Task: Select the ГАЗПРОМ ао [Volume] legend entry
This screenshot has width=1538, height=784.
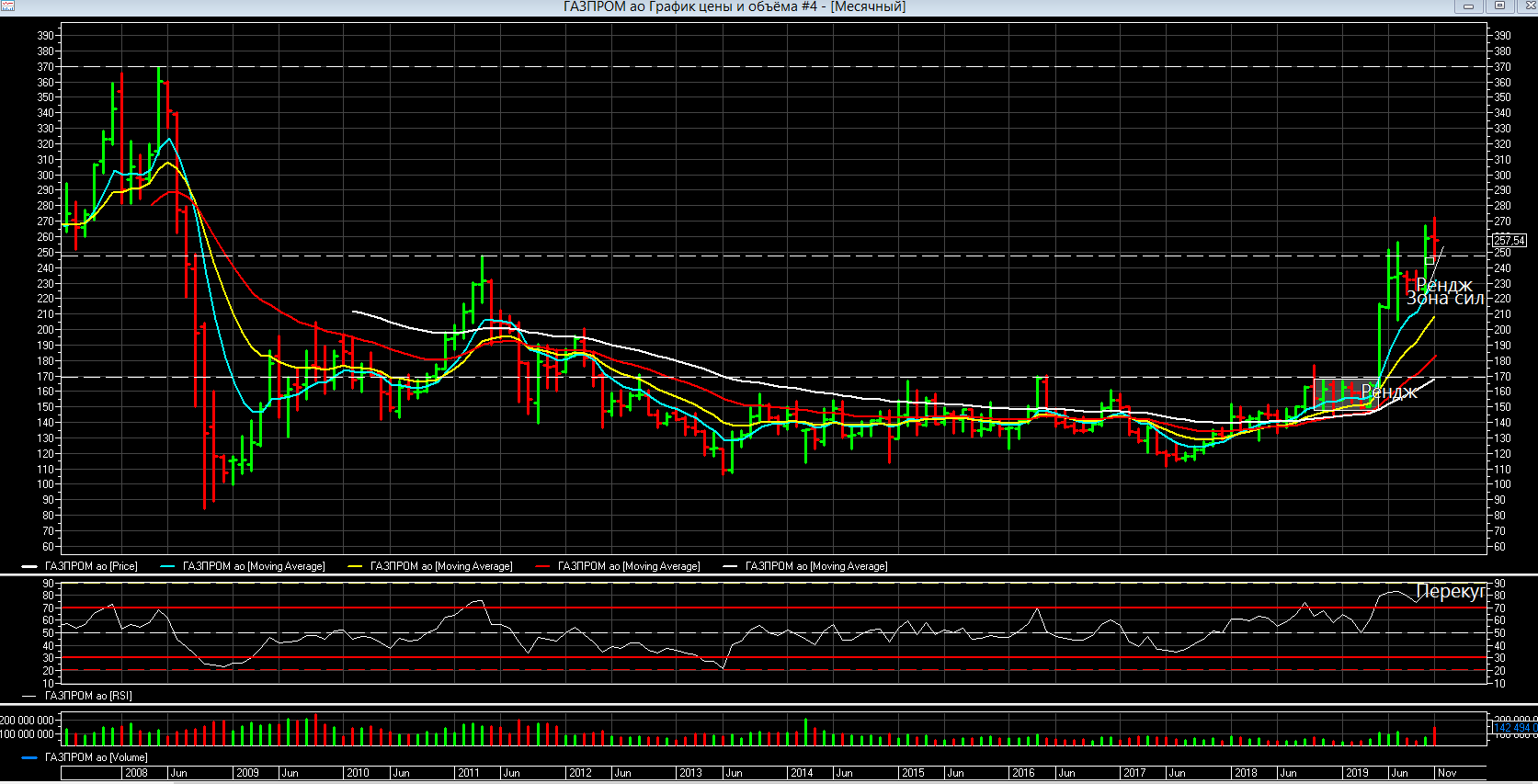Action: [x=85, y=757]
